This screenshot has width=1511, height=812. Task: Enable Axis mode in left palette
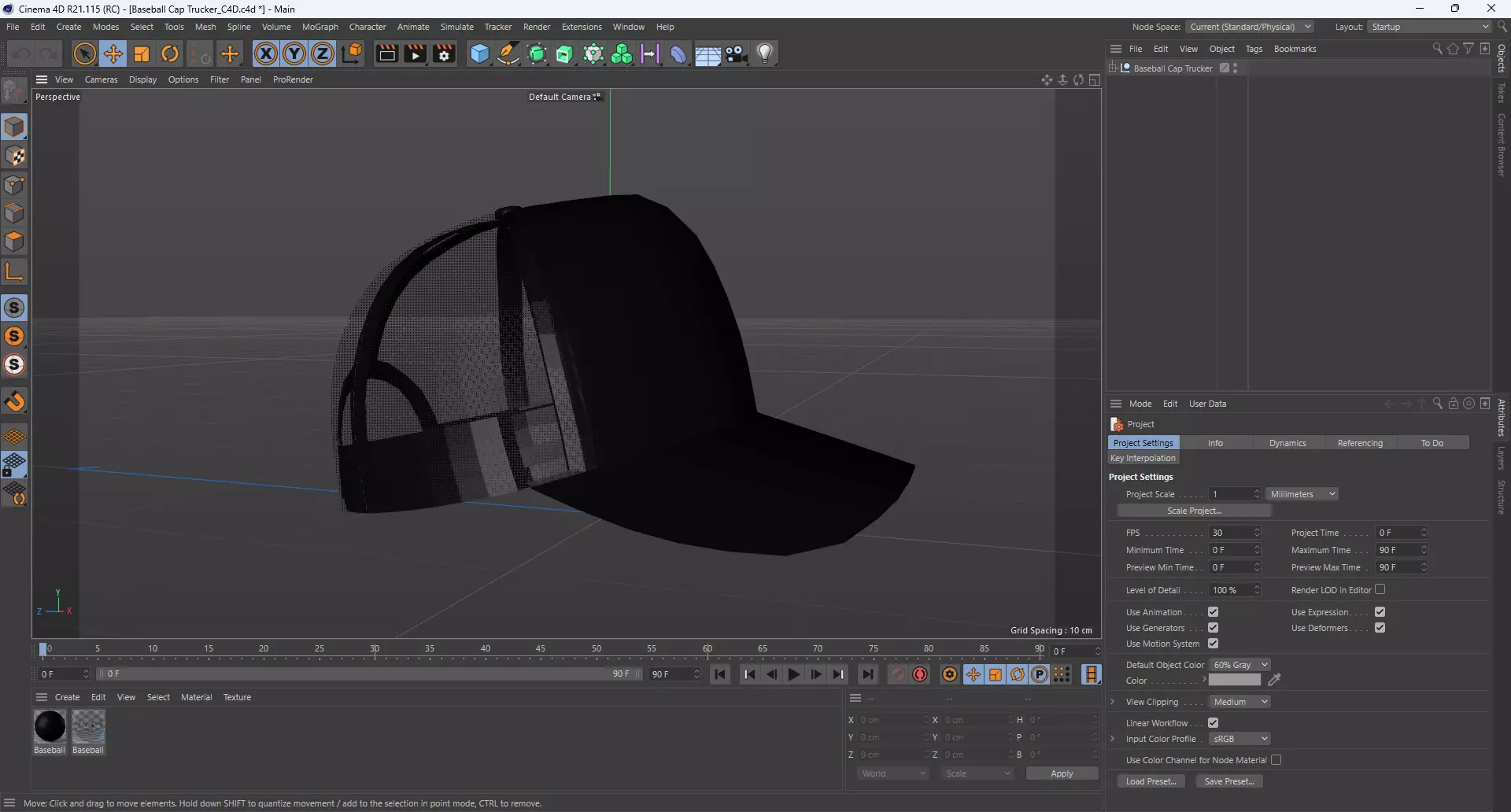[x=14, y=272]
